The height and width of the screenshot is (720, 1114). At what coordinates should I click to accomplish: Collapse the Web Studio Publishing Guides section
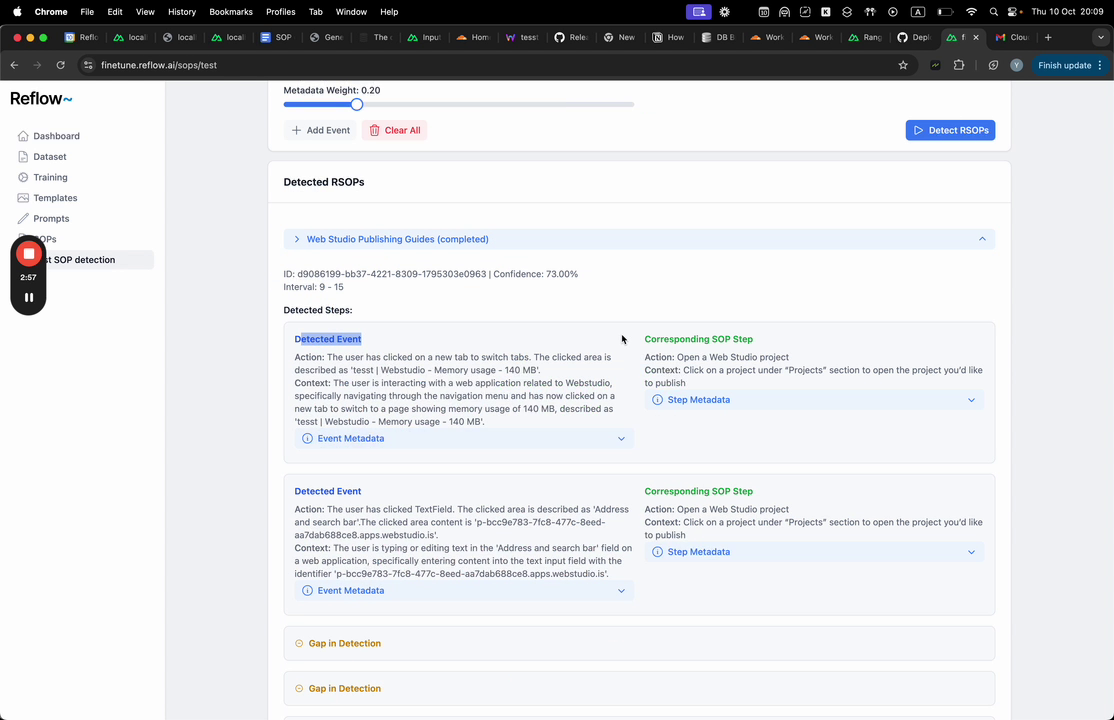pos(639,239)
